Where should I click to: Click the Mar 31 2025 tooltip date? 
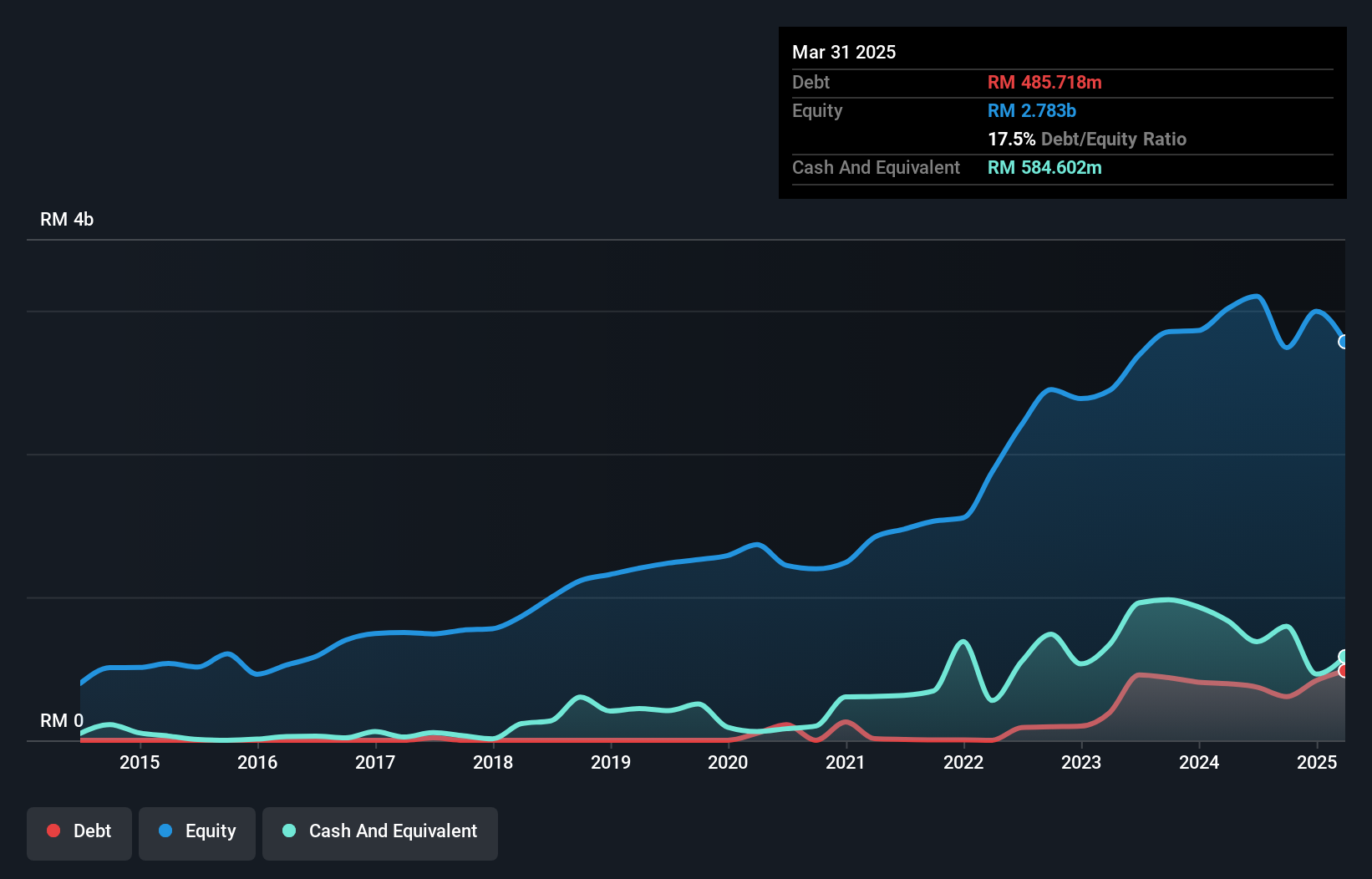tap(844, 52)
